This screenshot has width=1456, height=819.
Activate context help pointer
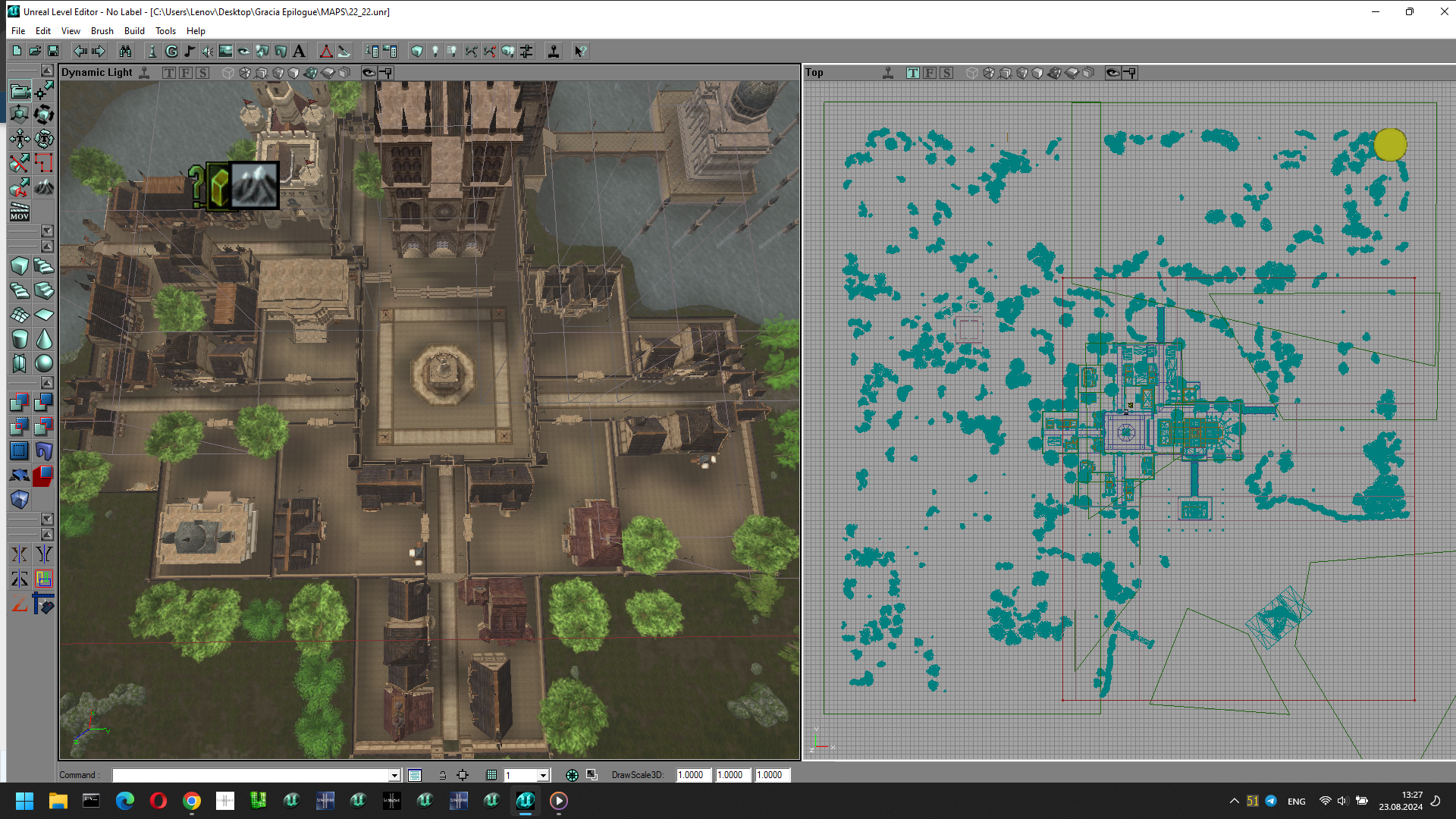pos(580,51)
